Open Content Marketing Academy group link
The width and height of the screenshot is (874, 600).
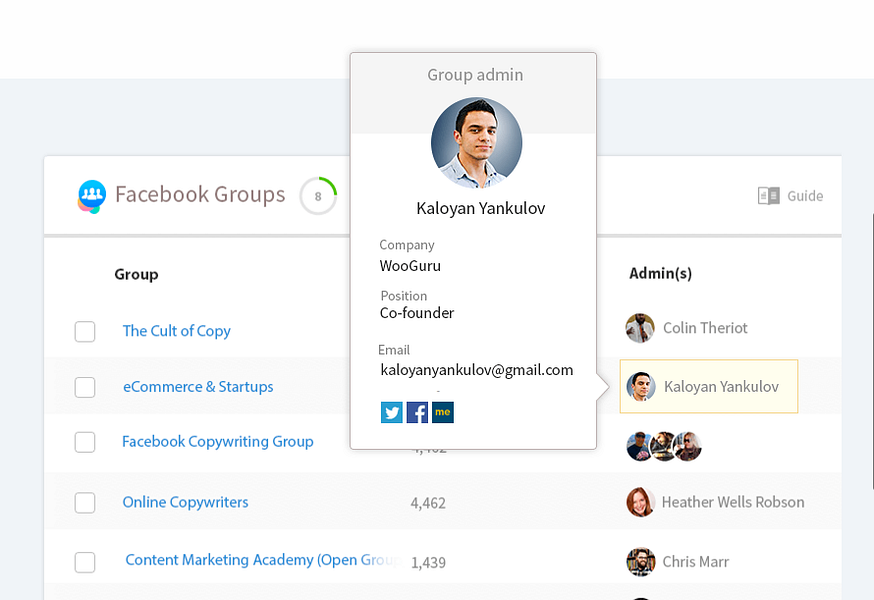(x=262, y=560)
